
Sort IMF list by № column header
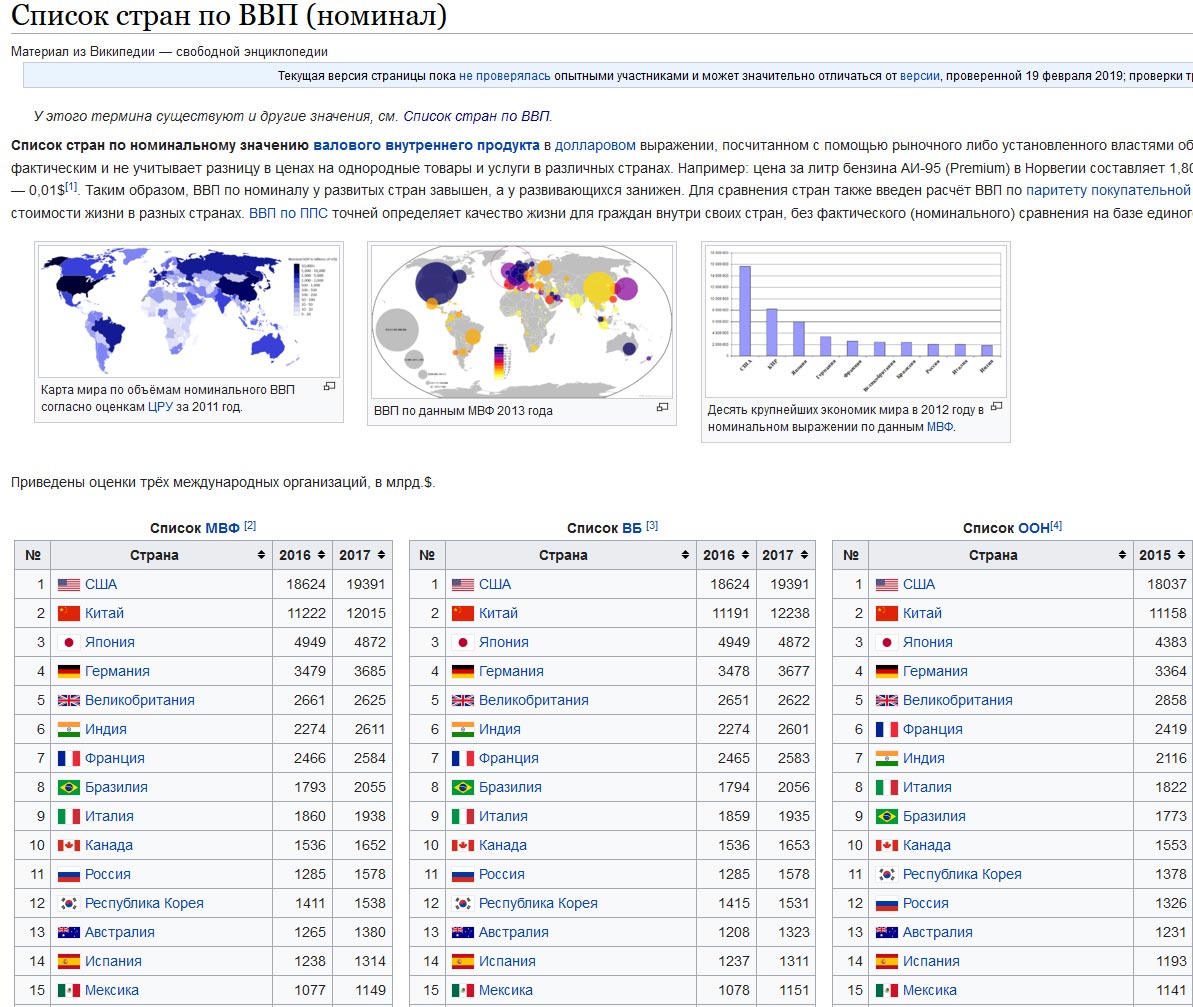click(33, 555)
